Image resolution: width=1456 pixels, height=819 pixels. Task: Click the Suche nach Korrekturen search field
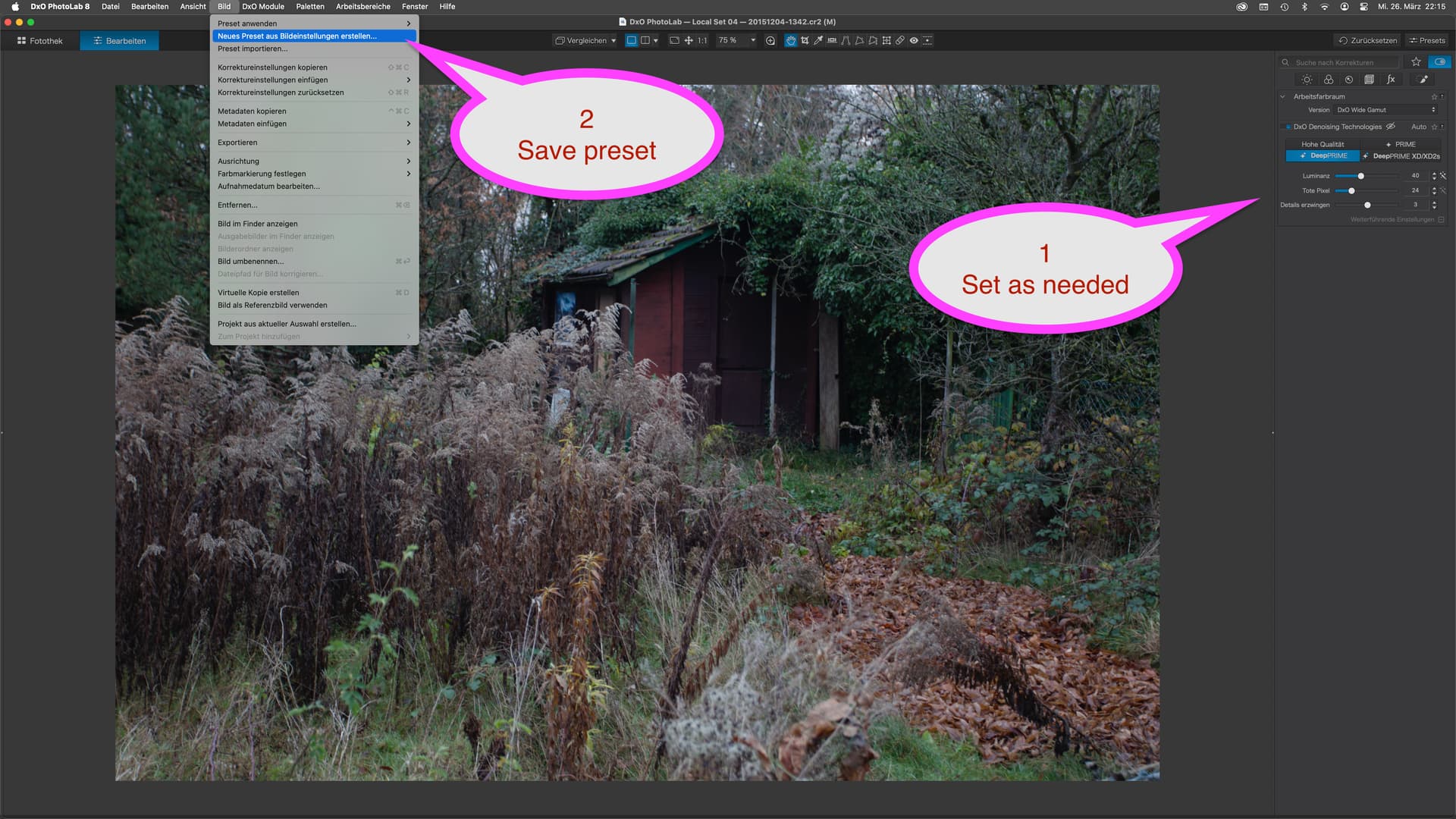pos(1339,62)
